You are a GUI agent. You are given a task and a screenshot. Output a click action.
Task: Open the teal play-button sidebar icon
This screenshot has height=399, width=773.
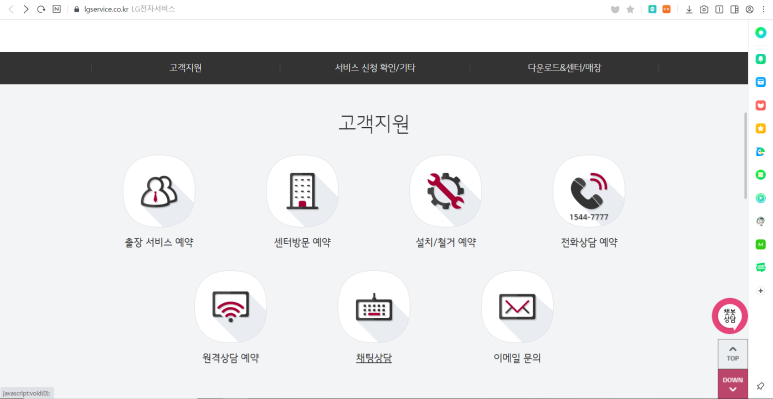(761, 198)
